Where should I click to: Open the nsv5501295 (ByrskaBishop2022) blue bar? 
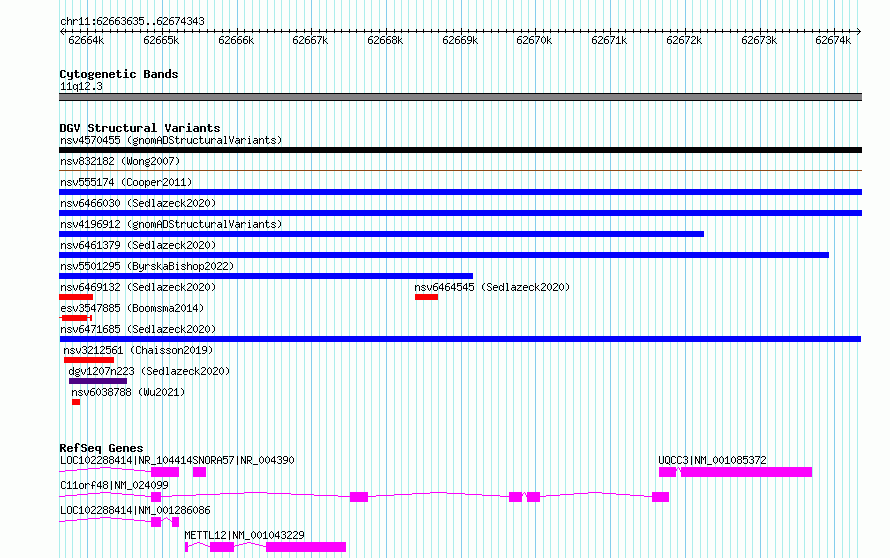coord(266,276)
